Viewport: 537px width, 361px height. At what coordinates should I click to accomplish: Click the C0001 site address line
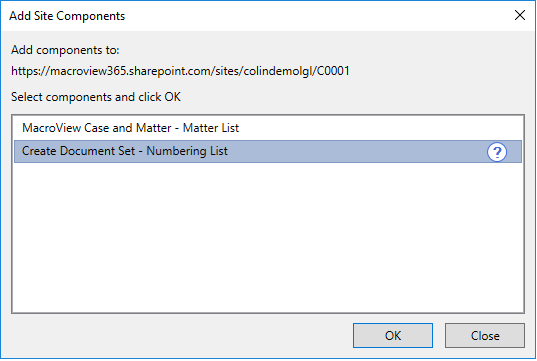click(x=180, y=71)
